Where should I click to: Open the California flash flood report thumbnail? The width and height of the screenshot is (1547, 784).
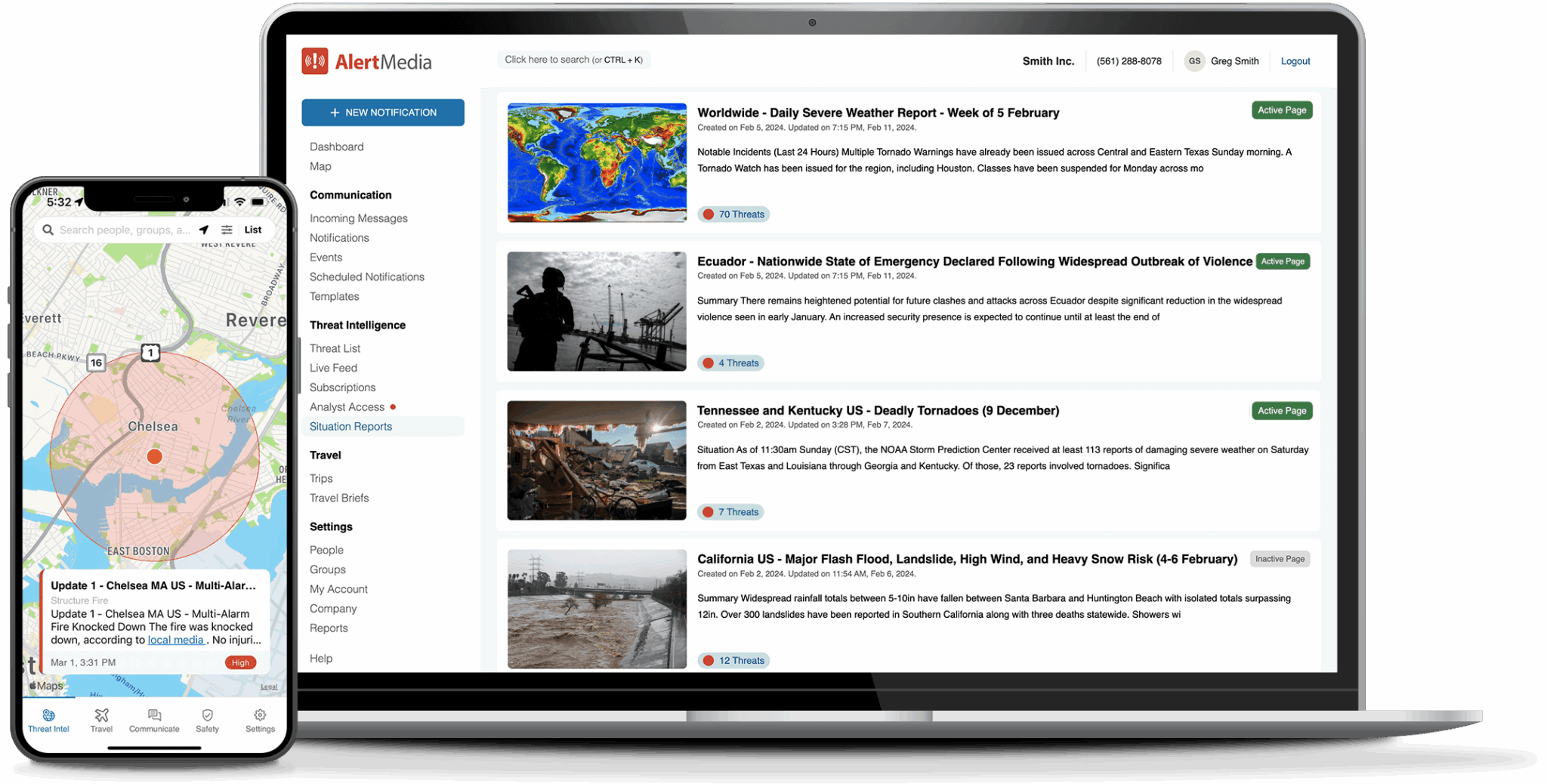pos(596,610)
